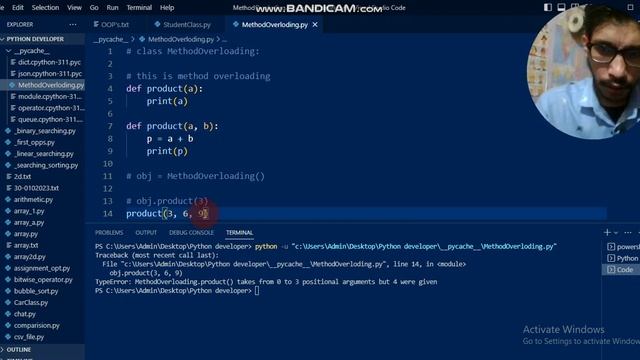This screenshot has width=640, height=360.
Task: Open array.py file
Action: coord(26,234)
